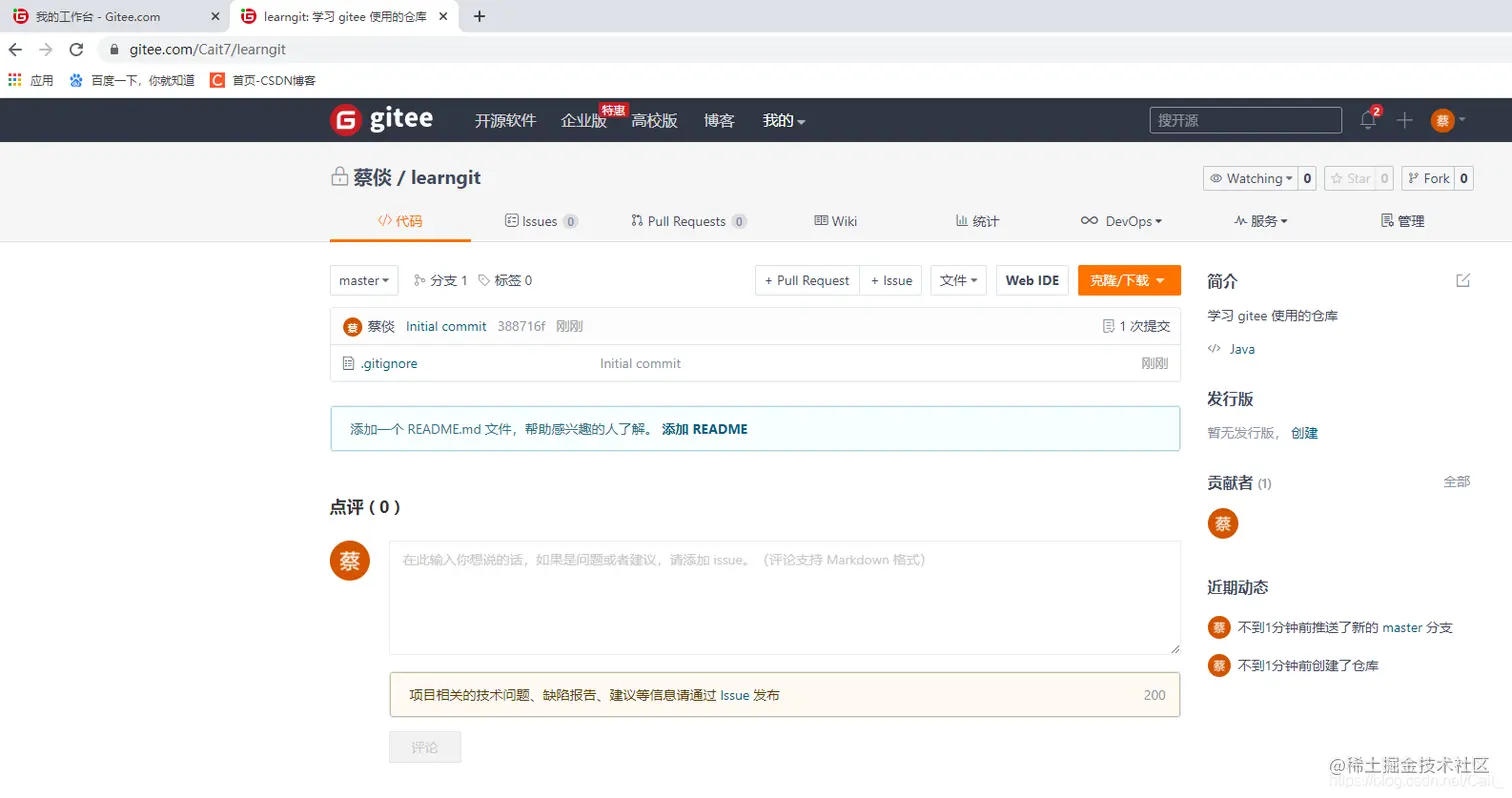This screenshot has height=798, width=1512.
Task: Open the Pull Requests tab
Action: (689, 221)
